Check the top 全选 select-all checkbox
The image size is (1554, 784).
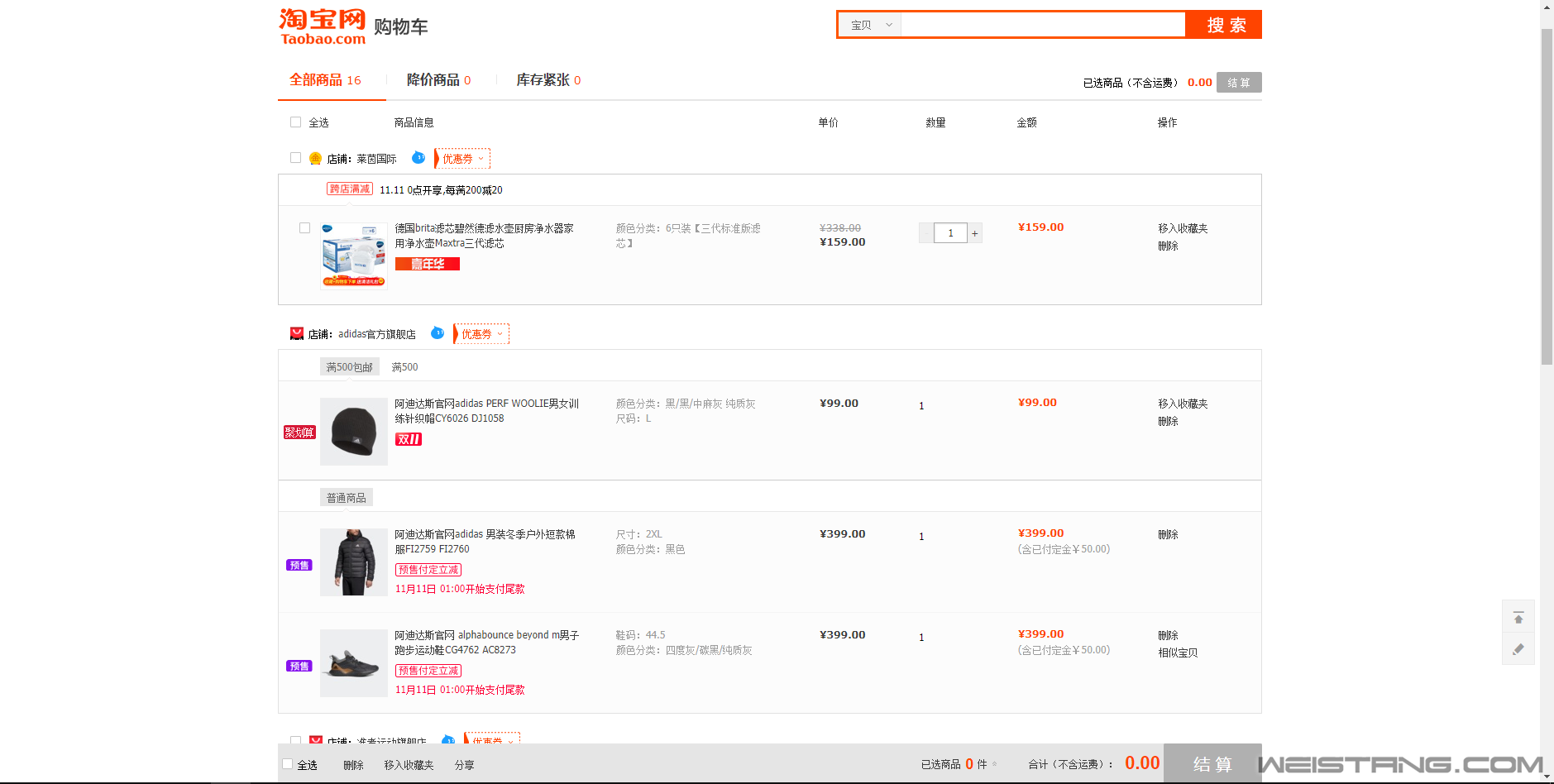(x=295, y=122)
